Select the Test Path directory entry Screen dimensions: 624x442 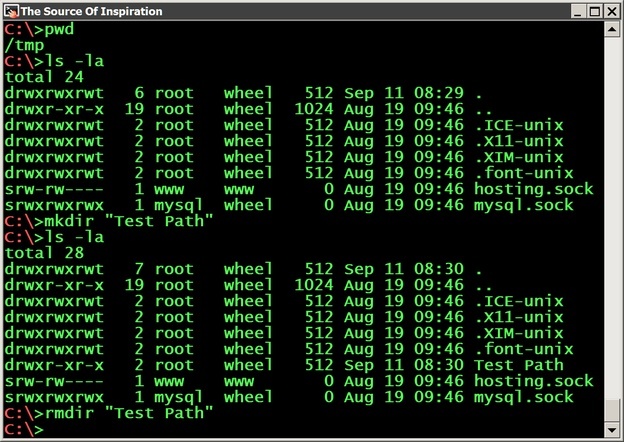coord(520,365)
